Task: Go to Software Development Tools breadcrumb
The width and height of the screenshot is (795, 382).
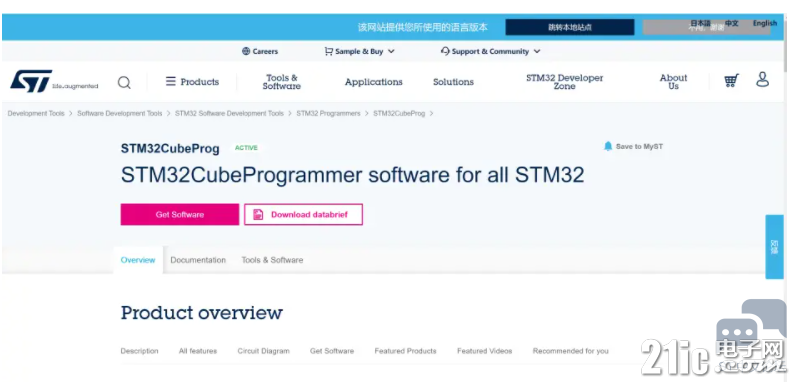Action: (x=120, y=114)
